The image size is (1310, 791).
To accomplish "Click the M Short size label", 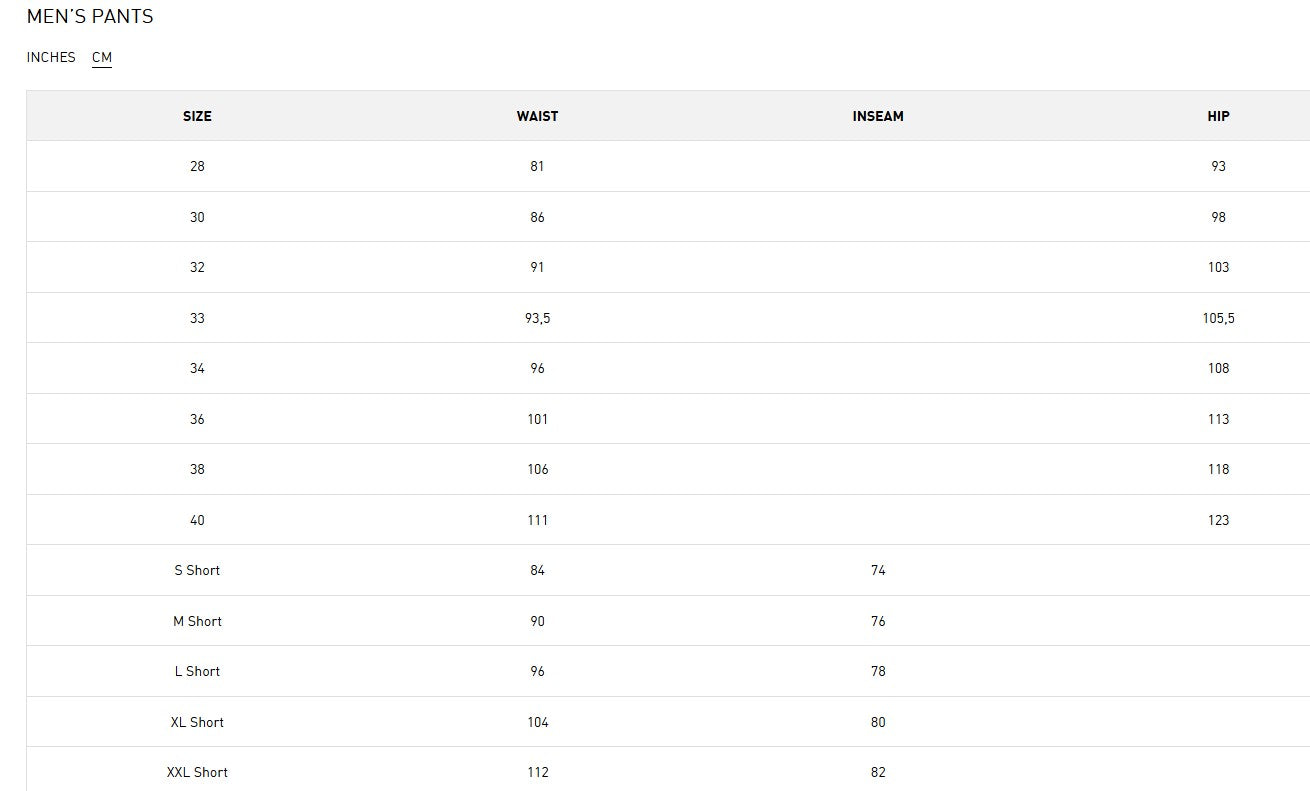I will [x=197, y=621].
